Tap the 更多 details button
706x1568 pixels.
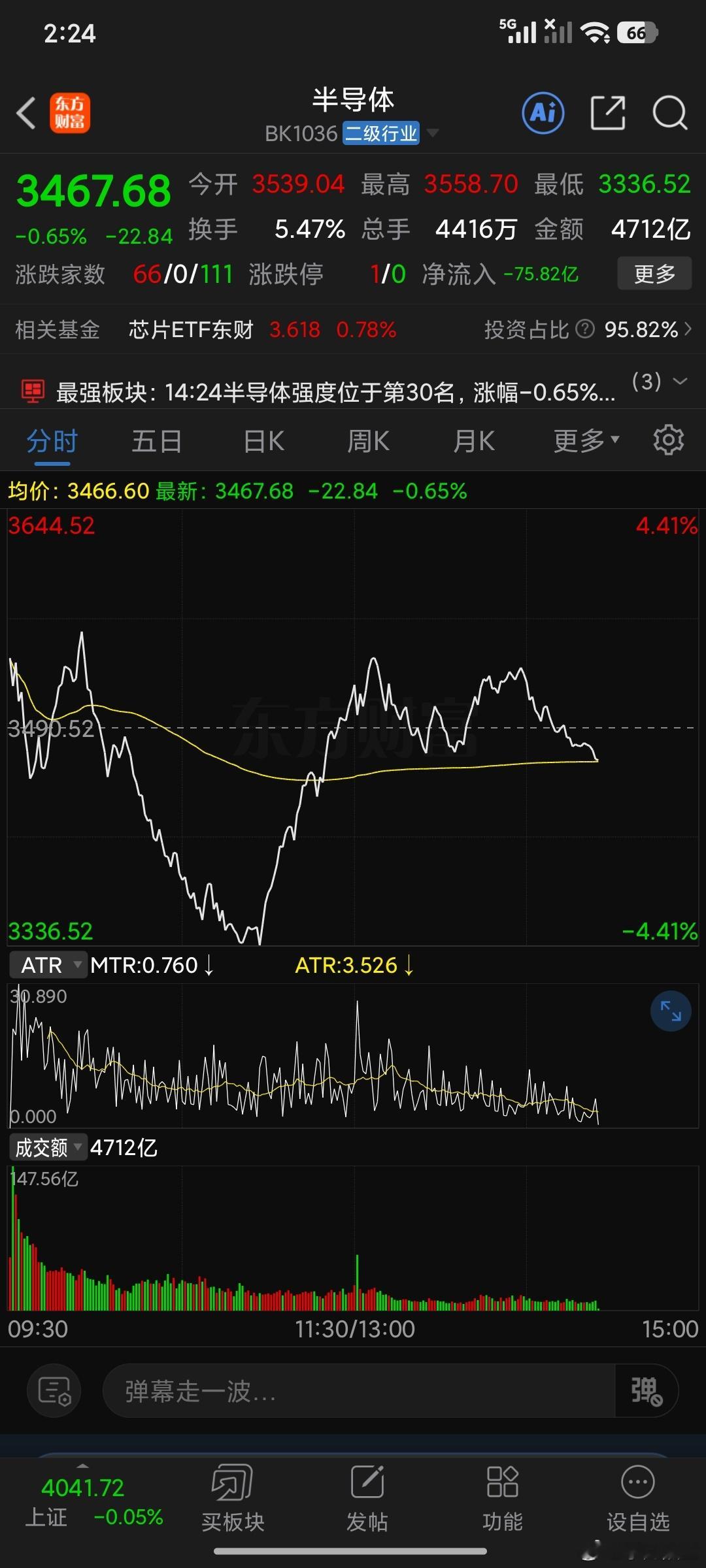(x=654, y=273)
